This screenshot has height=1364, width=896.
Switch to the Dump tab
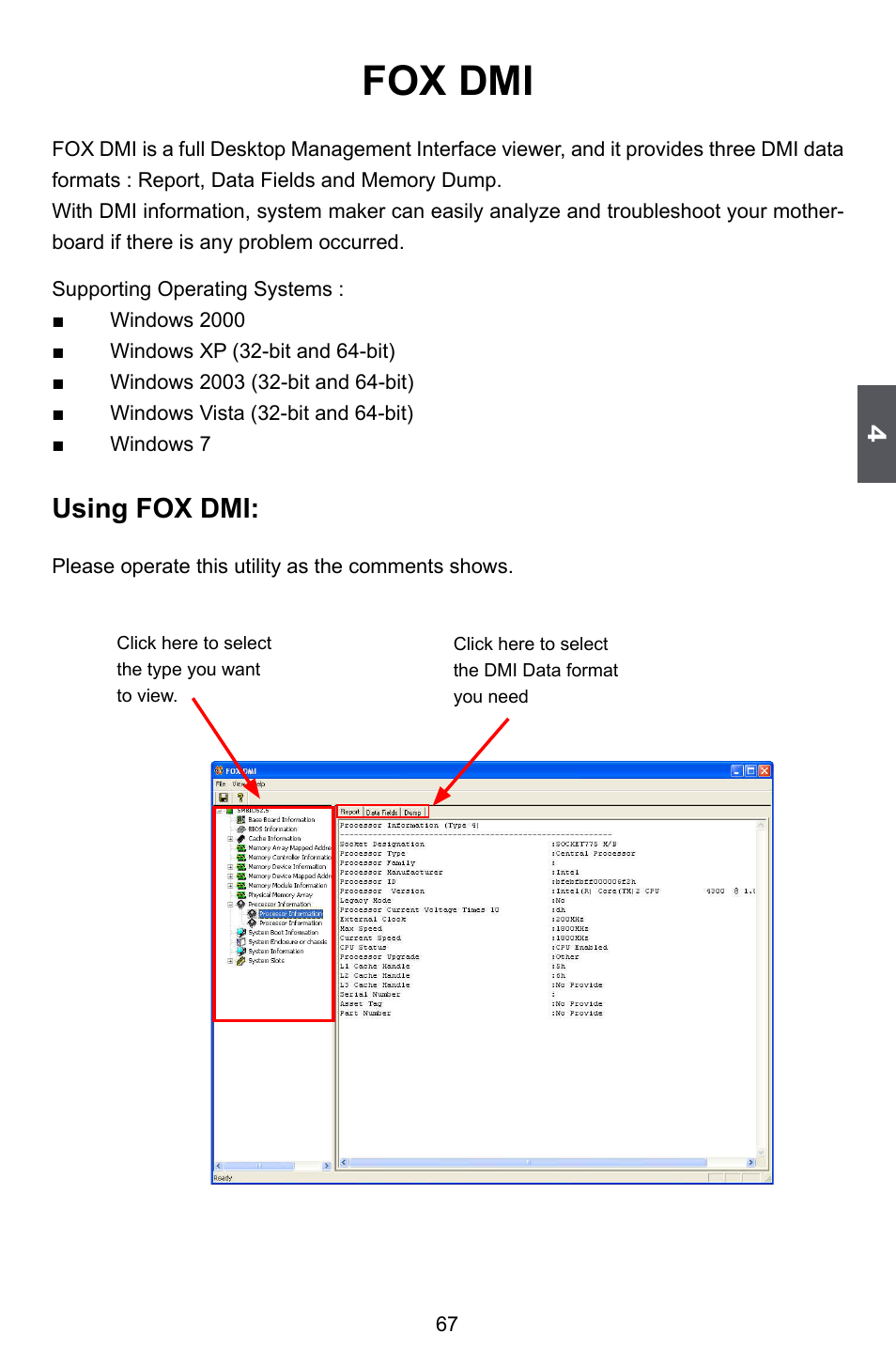(413, 812)
